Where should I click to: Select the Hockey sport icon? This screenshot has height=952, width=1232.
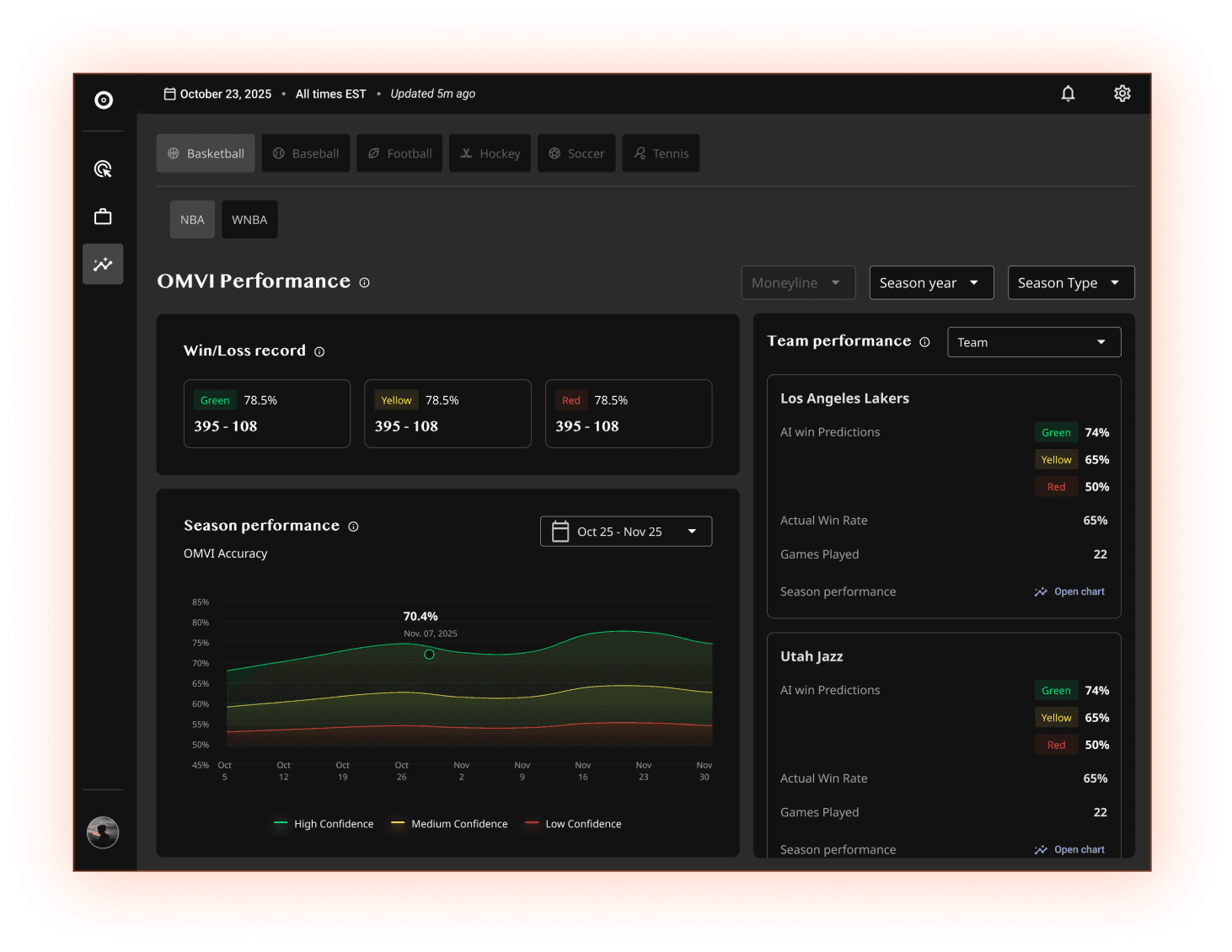point(466,152)
